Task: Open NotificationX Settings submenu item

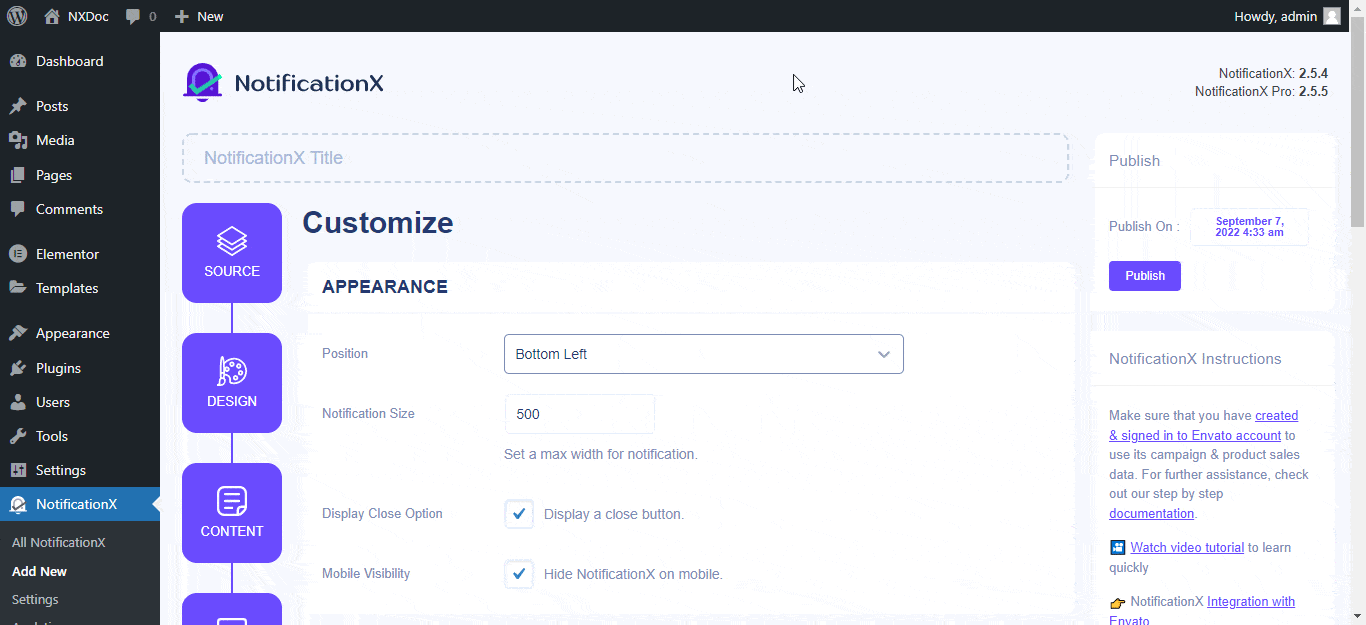Action: pos(35,599)
